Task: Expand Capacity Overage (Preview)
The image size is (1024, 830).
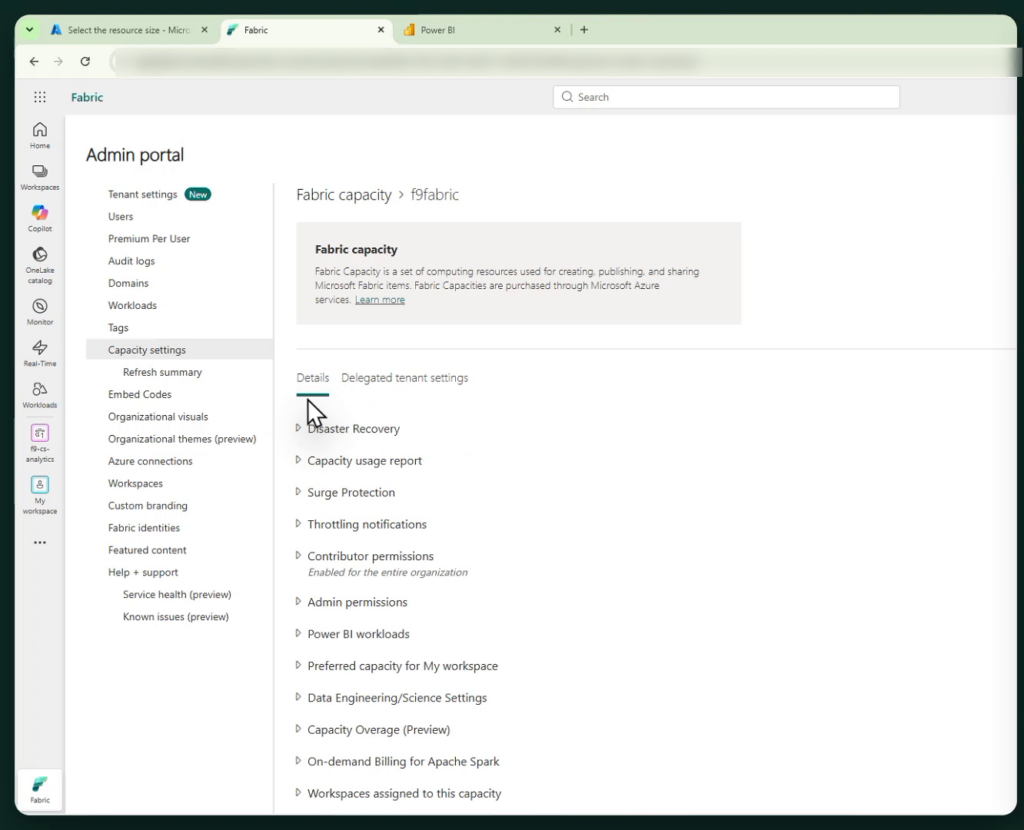Action: pyautogui.click(x=372, y=730)
